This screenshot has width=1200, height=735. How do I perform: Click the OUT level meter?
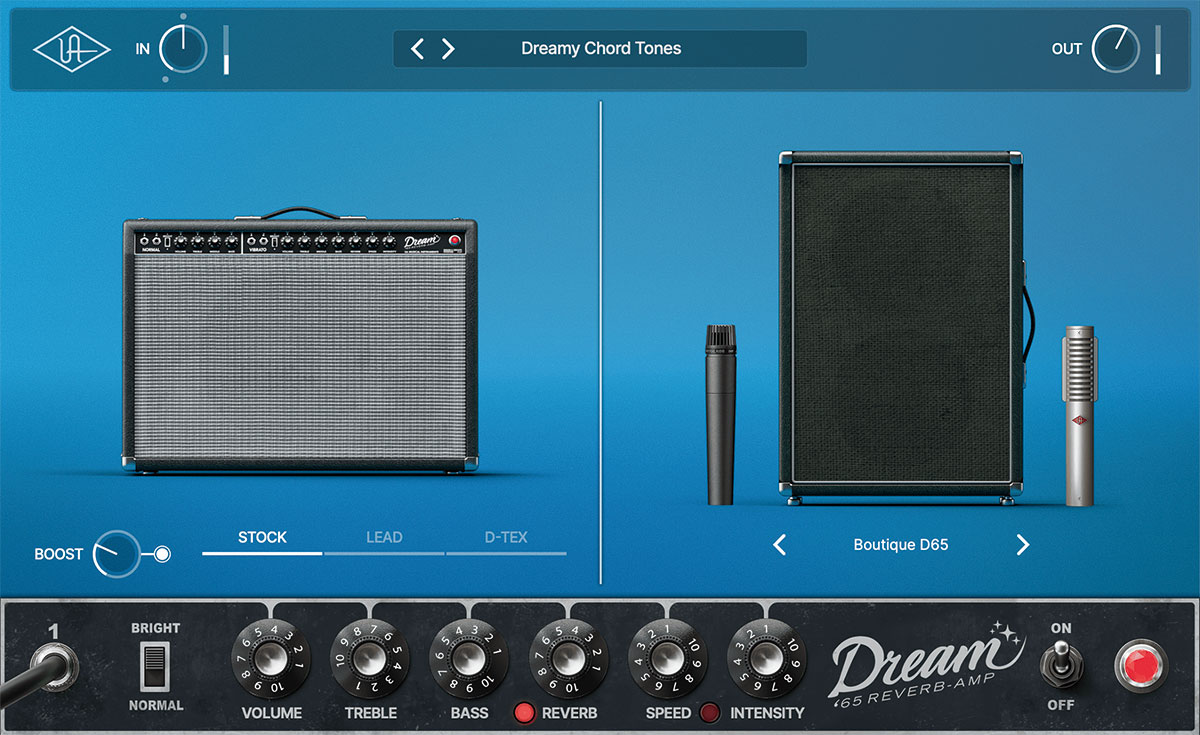tap(1158, 49)
